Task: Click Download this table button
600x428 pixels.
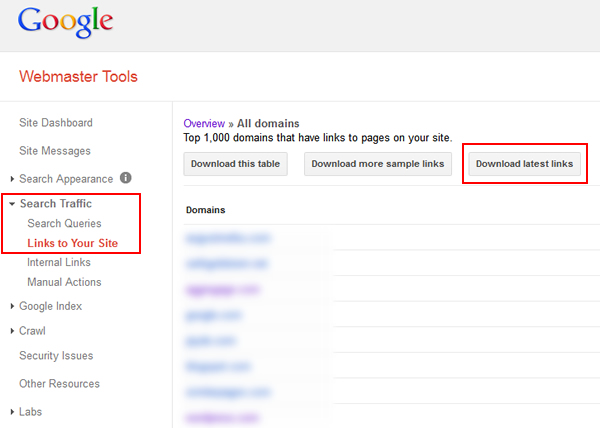Action: pos(235,164)
